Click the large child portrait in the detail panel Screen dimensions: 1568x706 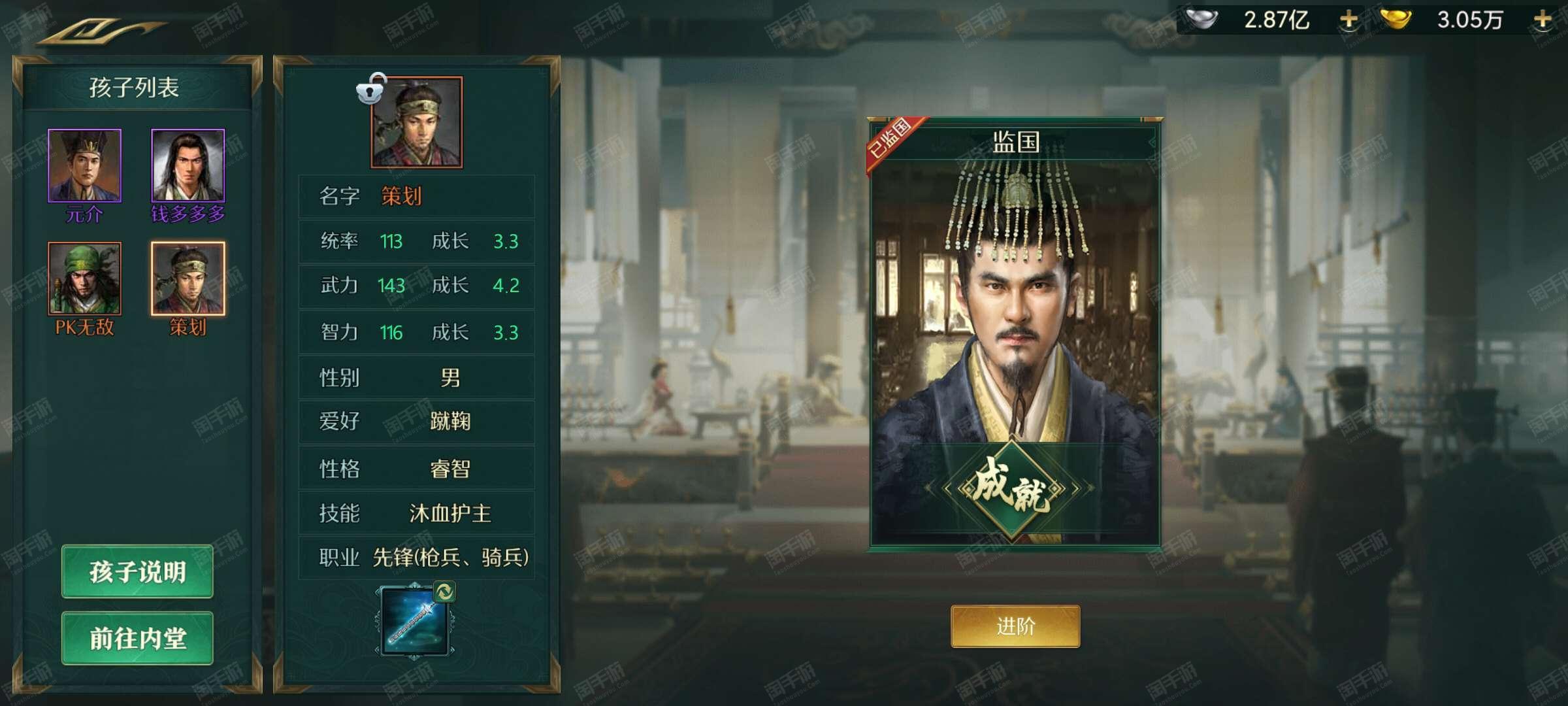pos(417,122)
